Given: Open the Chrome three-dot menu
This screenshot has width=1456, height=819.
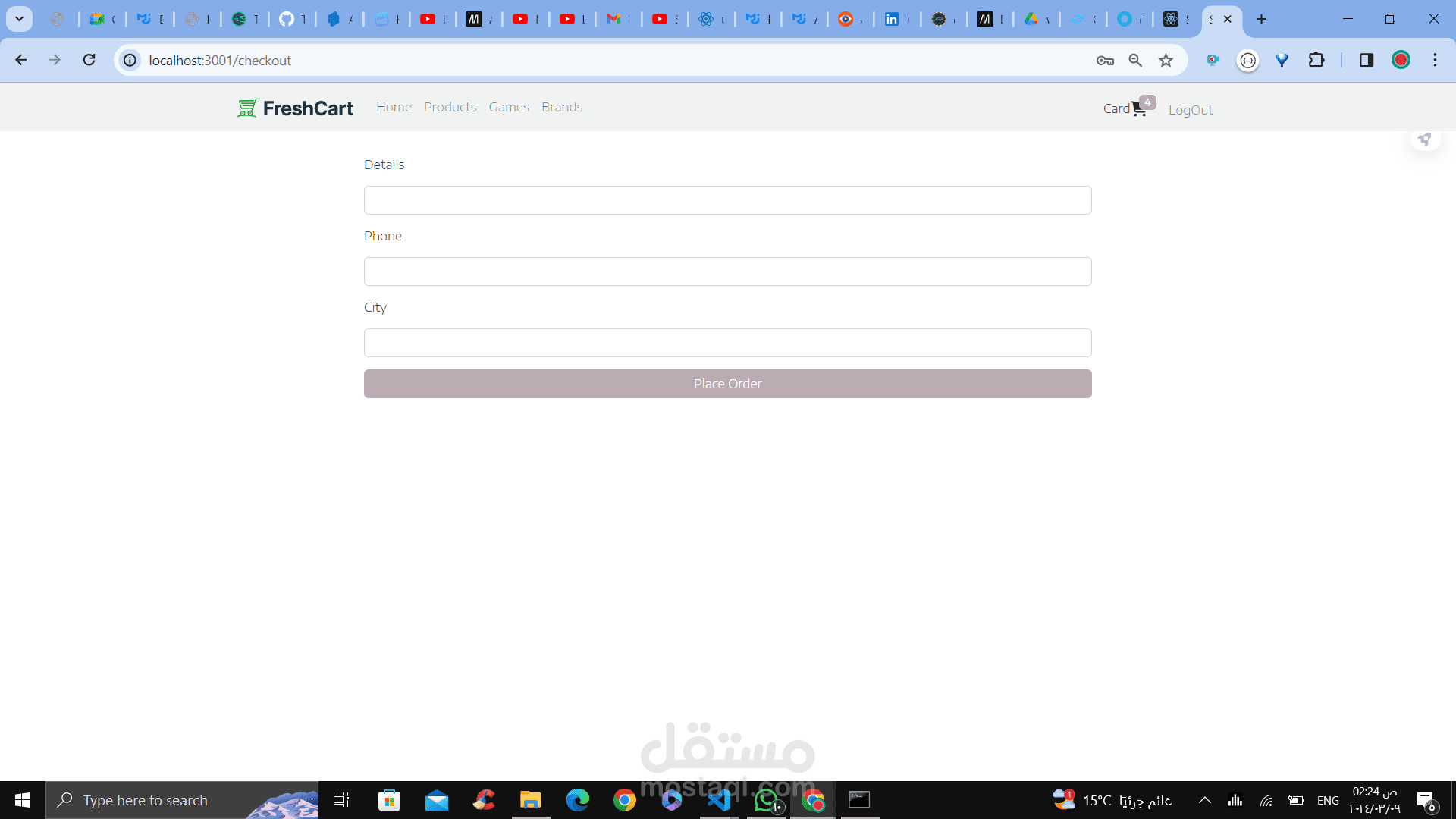Looking at the screenshot, I should click(1435, 60).
